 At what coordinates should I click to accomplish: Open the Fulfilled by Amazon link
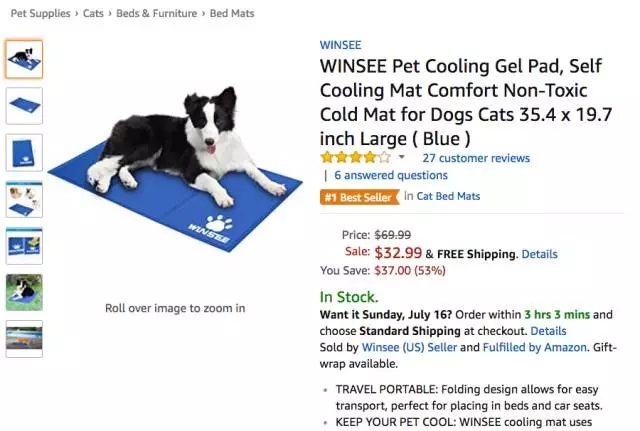pyautogui.click(x=535, y=347)
